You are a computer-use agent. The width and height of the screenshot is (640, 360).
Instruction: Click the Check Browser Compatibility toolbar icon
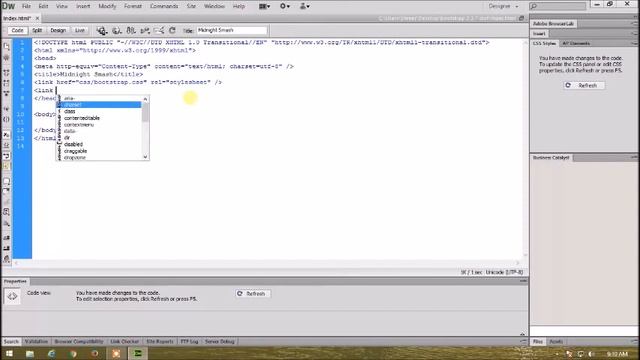(x=159, y=31)
